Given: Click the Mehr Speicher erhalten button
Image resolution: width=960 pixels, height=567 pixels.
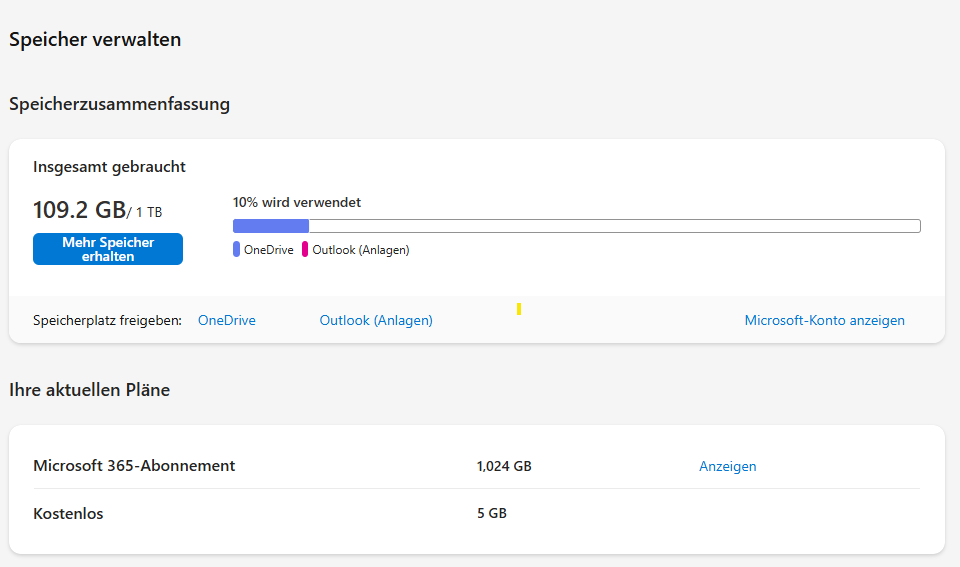Looking at the screenshot, I should (x=108, y=249).
